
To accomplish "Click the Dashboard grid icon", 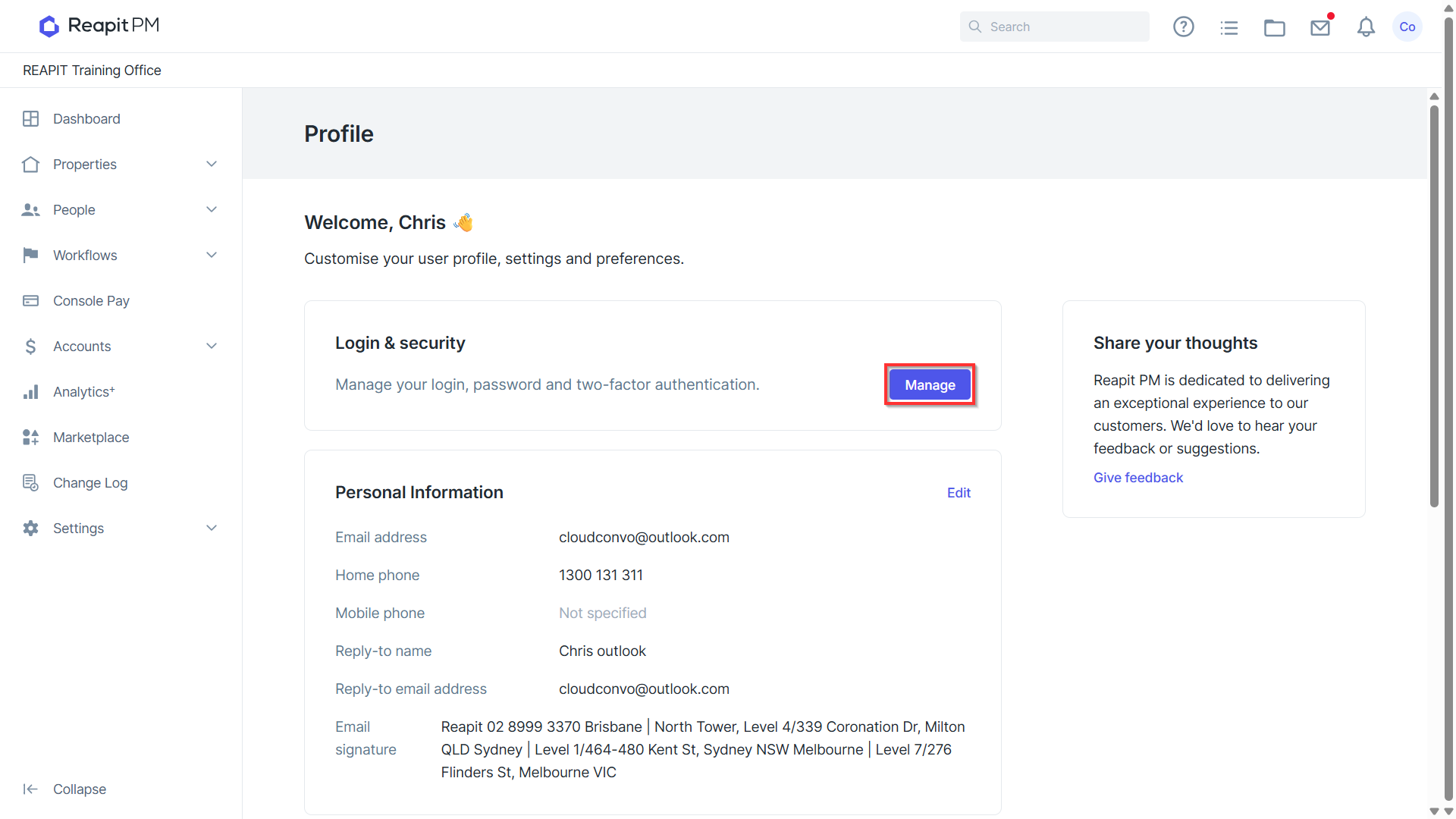I will (x=30, y=119).
